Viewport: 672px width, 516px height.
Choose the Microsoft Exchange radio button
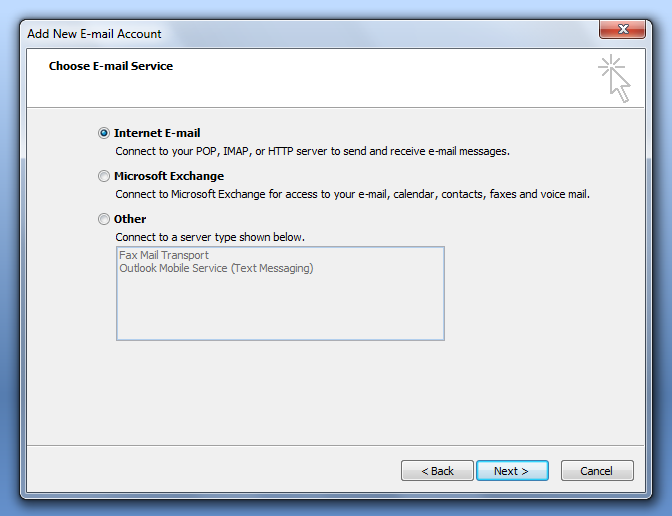(104, 176)
